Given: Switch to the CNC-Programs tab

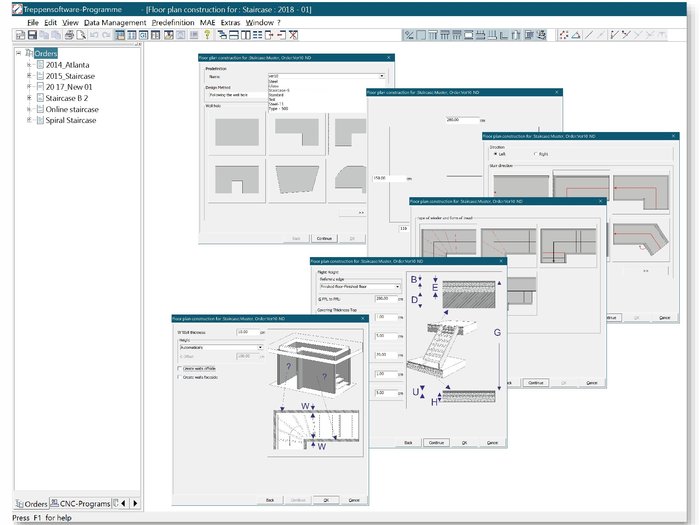Looking at the screenshot, I should tap(80, 503).
